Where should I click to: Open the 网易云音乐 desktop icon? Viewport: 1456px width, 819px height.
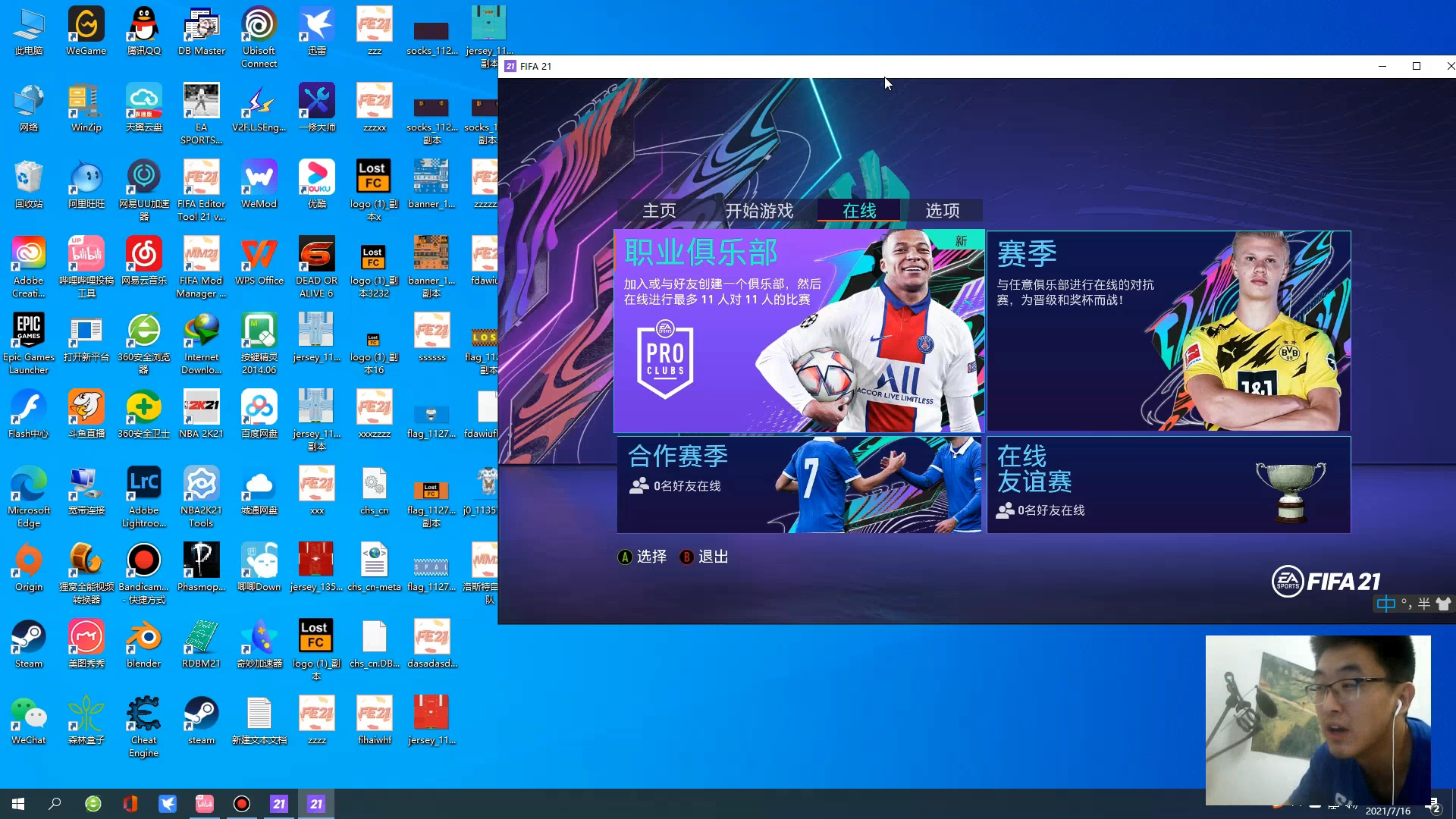click(143, 261)
